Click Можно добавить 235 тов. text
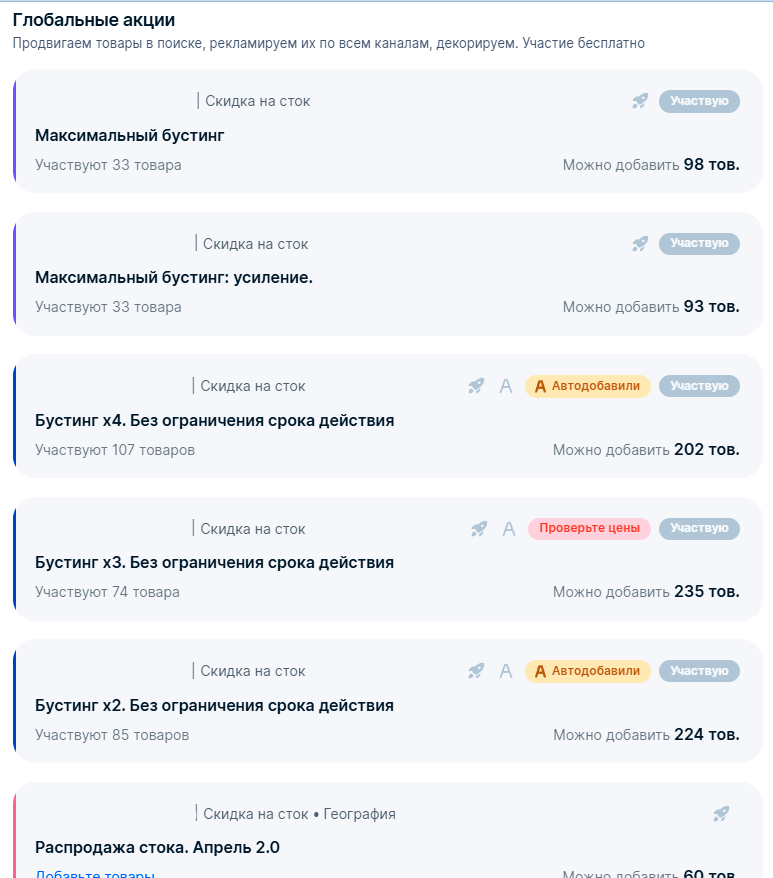The height and width of the screenshot is (878, 773). [646, 592]
